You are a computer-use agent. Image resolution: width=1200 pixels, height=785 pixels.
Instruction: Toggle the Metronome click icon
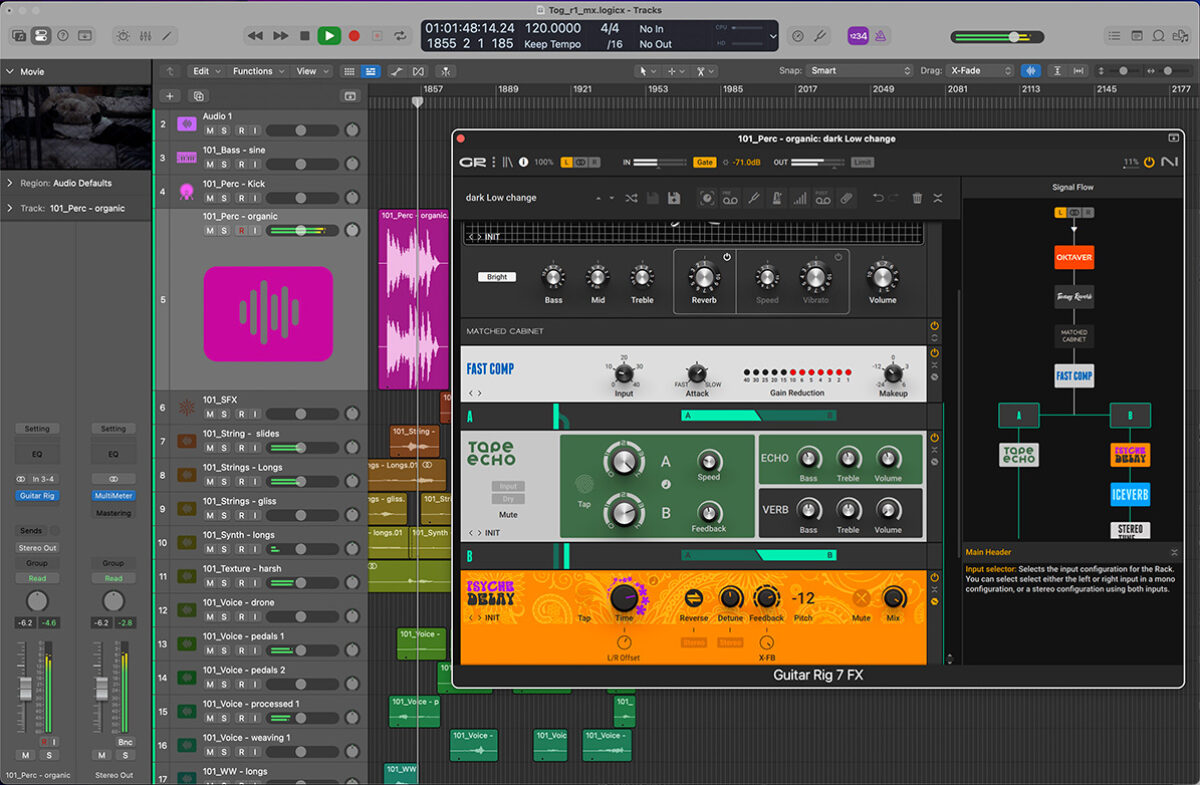(x=882, y=35)
